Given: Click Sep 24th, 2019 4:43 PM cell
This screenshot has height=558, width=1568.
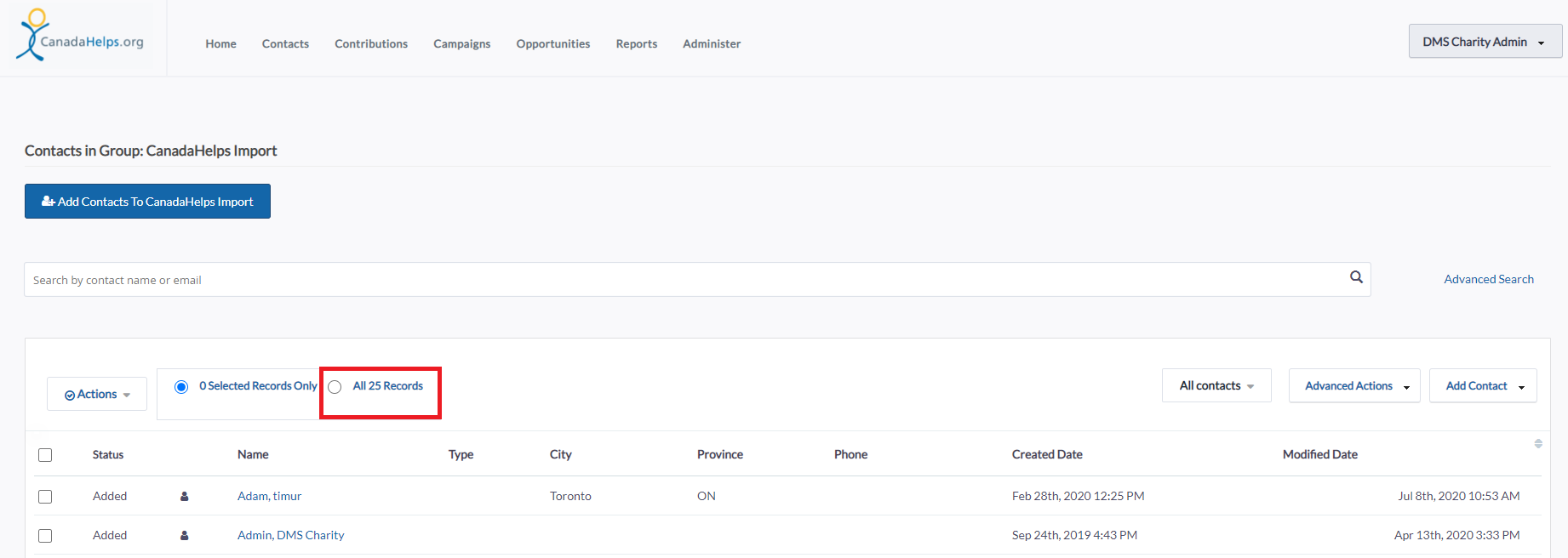Looking at the screenshot, I should pos(1074,535).
